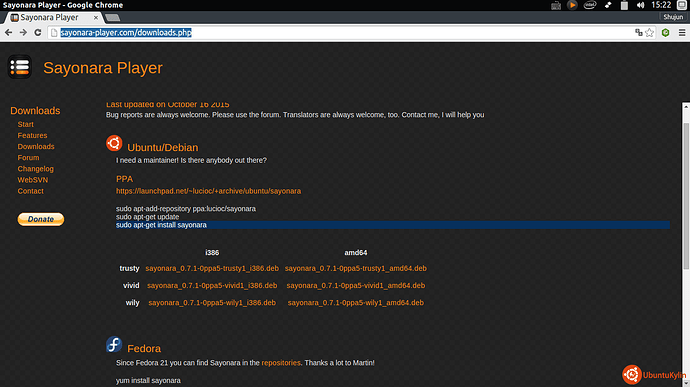Click the Fedora section heading

(x=144, y=349)
